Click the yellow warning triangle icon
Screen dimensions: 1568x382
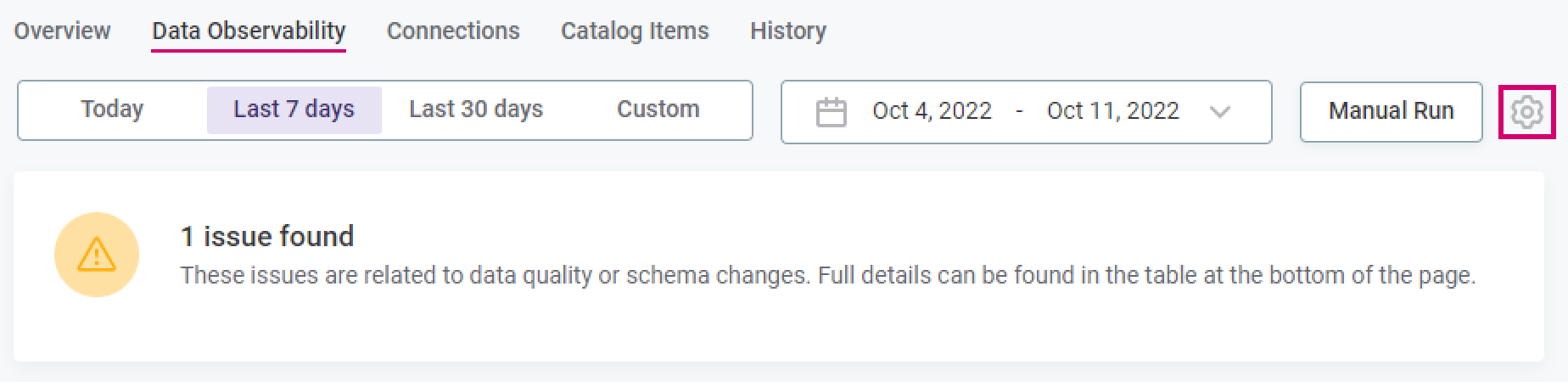[97, 255]
